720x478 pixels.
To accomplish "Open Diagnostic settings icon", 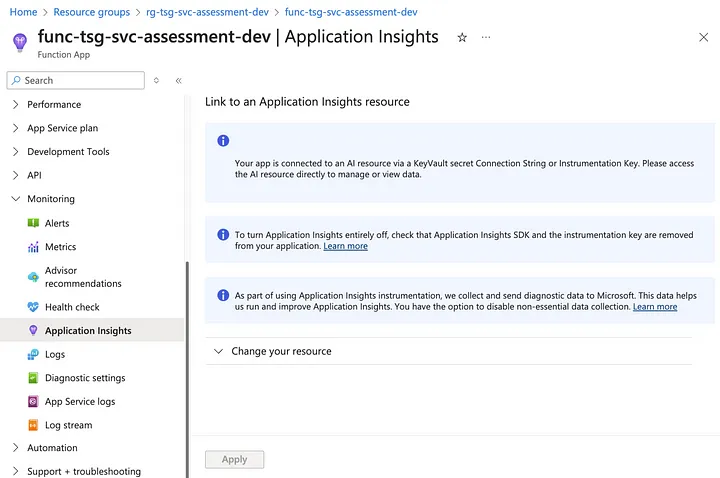I will pos(33,378).
